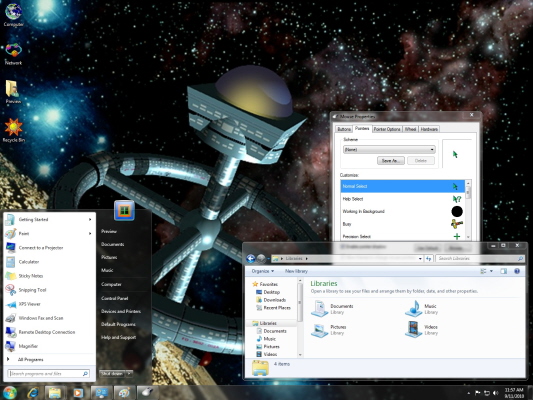Open the Organize dropdown menu

(263, 271)
